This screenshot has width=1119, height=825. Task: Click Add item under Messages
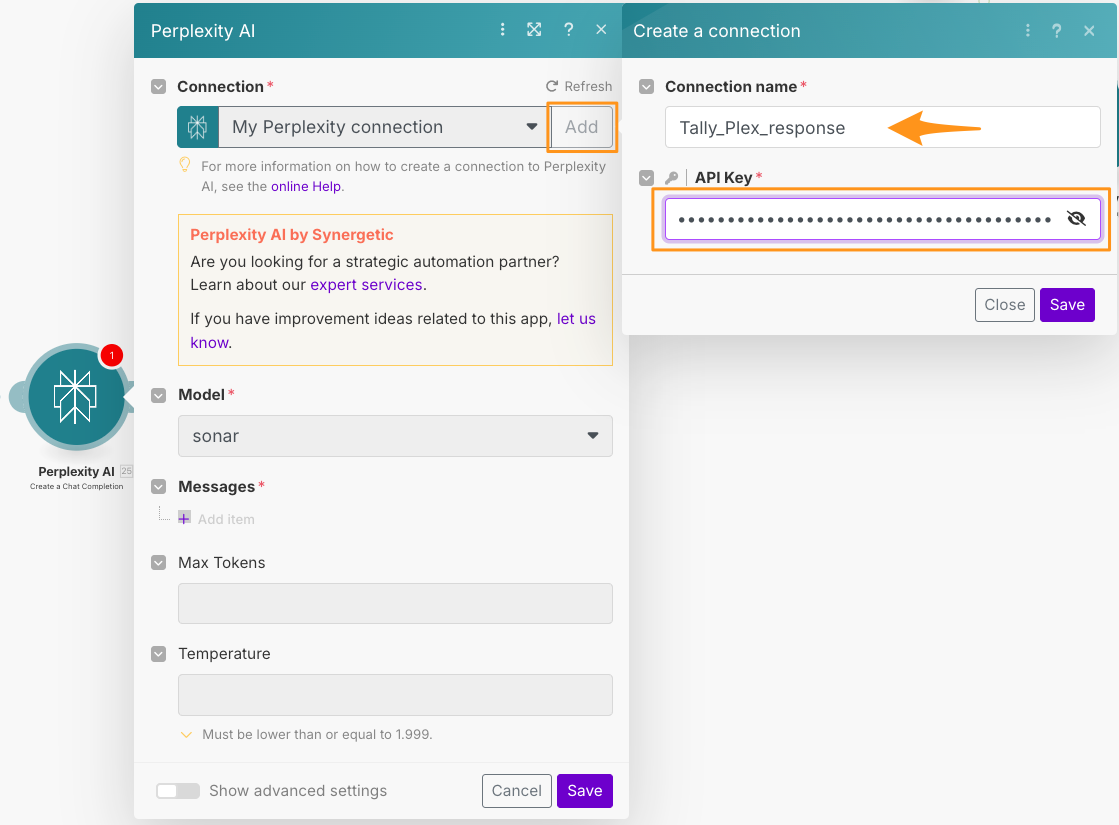(x=226, y=519)
